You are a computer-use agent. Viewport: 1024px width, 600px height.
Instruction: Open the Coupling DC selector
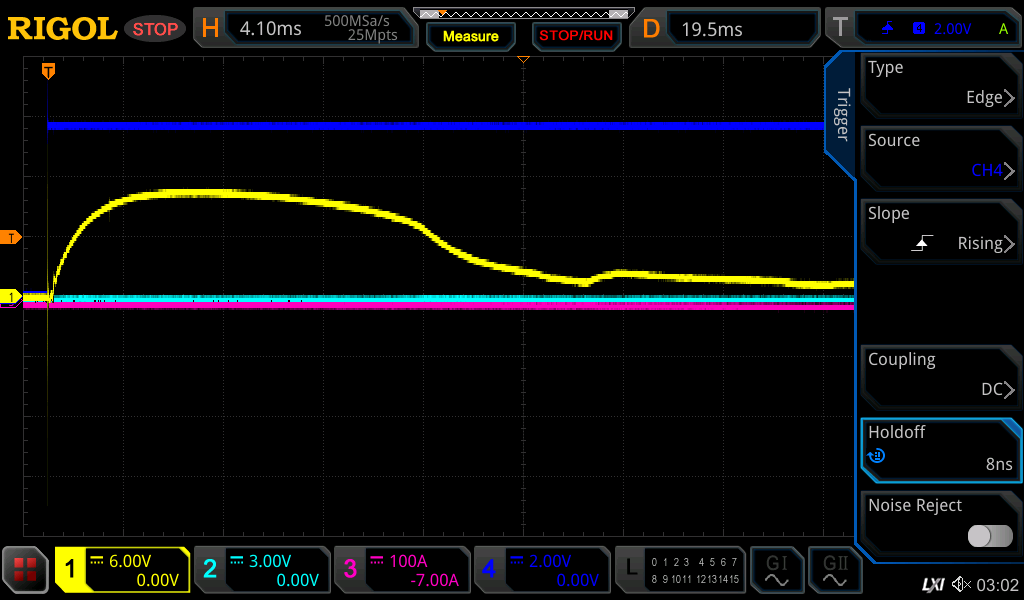(940, 376)
